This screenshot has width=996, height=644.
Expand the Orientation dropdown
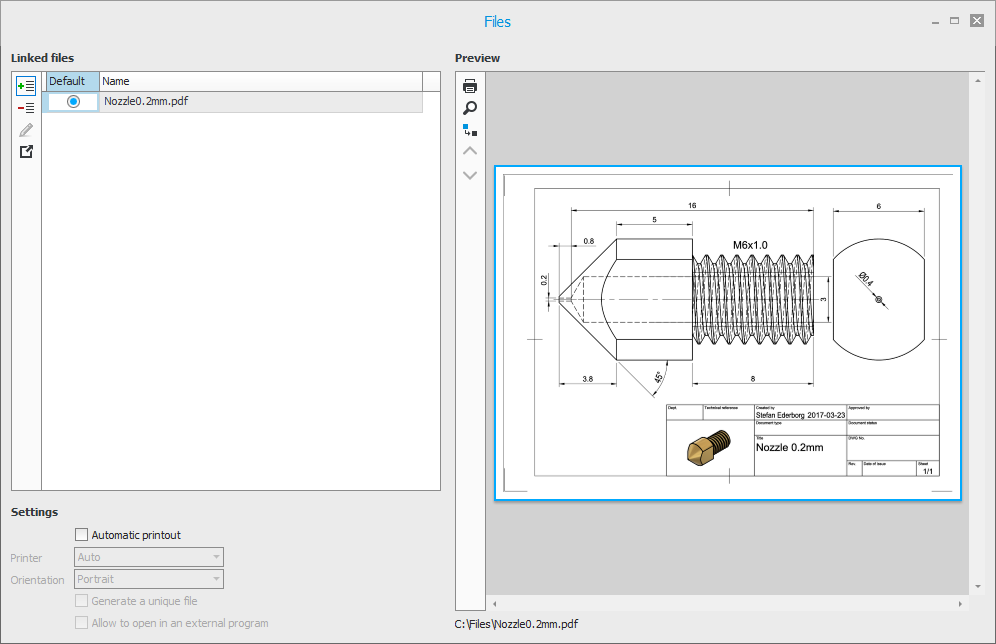click(x=149, y=579)
